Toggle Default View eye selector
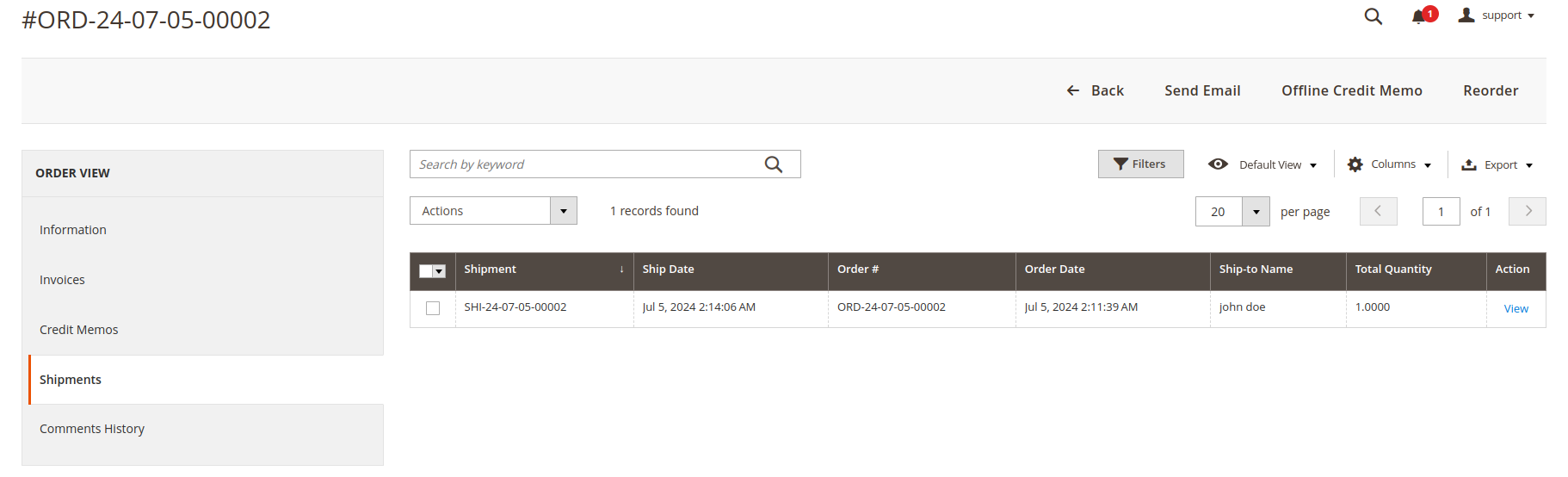The image size is (1568, 477). [1262, 164]
